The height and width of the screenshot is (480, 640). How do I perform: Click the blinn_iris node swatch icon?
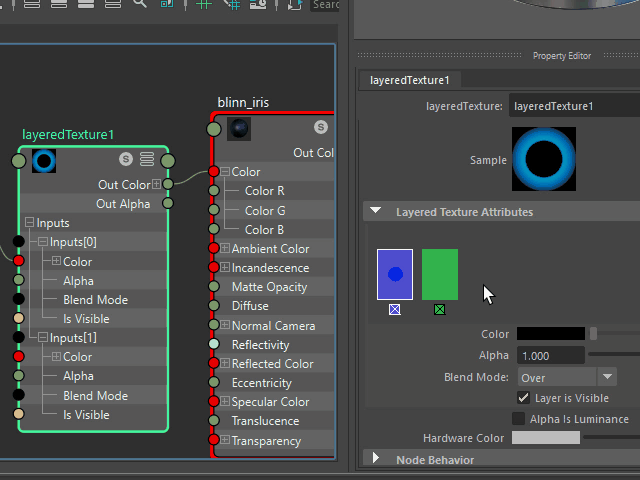(x=238, y=128)
